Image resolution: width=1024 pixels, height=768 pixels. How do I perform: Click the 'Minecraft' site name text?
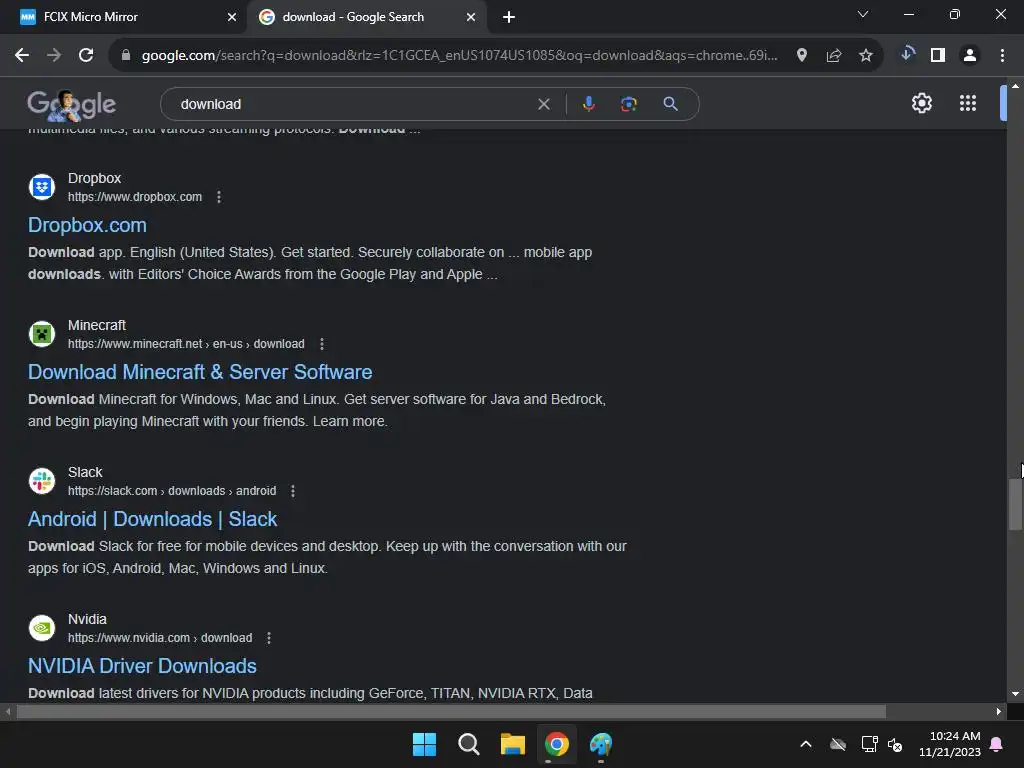tap(97, 325)
